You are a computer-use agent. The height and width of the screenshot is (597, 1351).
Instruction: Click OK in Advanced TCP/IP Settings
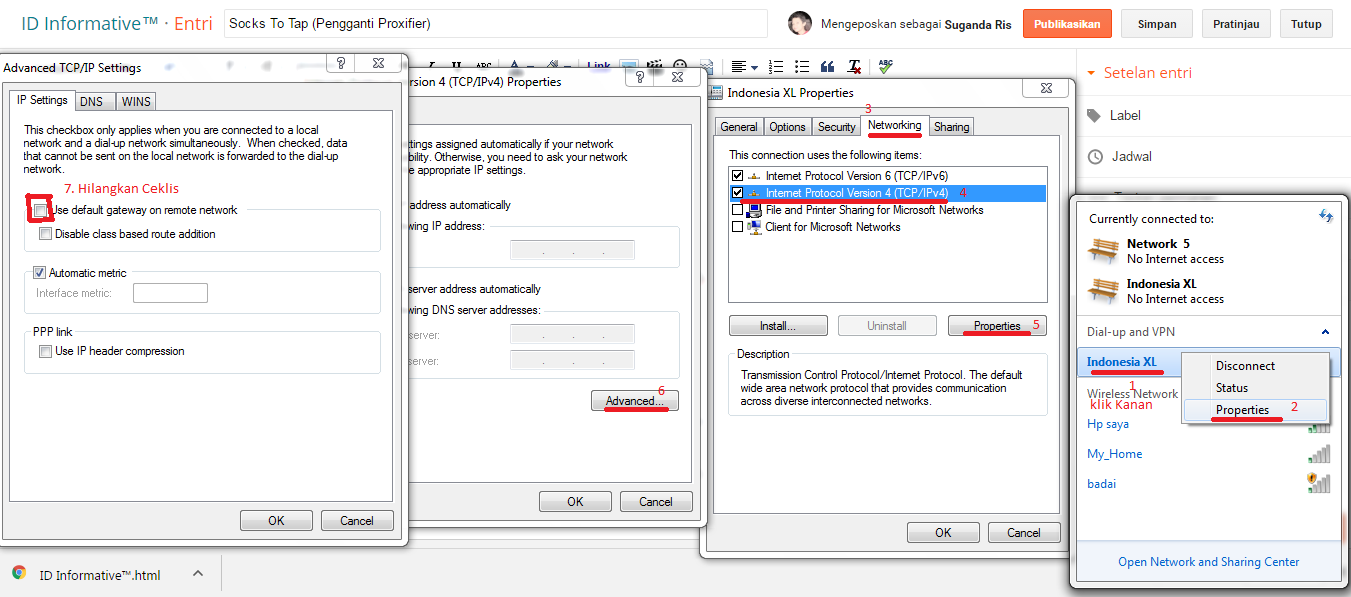(276, 521)
